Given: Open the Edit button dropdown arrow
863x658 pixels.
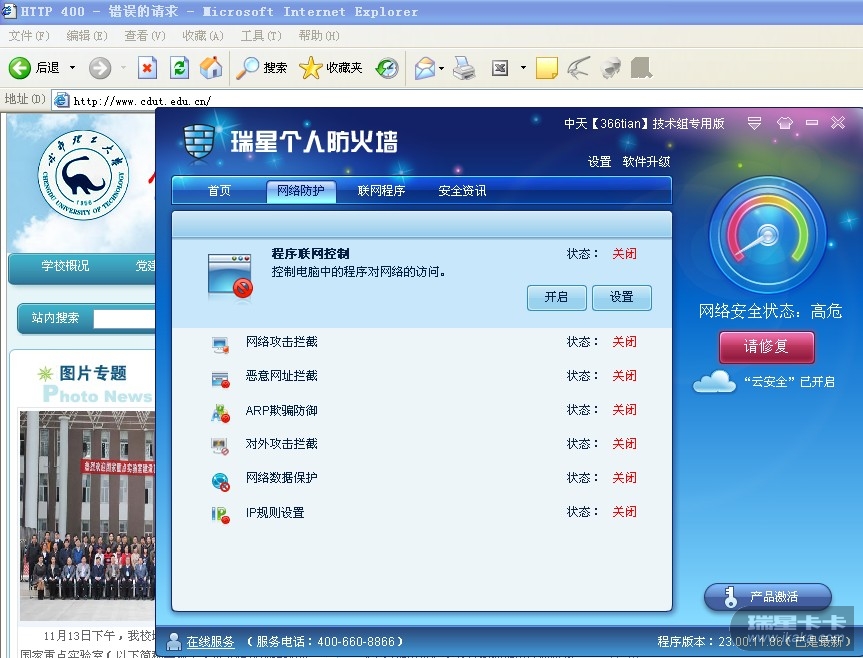Looking at the screenshot, I should click(523, 68).
